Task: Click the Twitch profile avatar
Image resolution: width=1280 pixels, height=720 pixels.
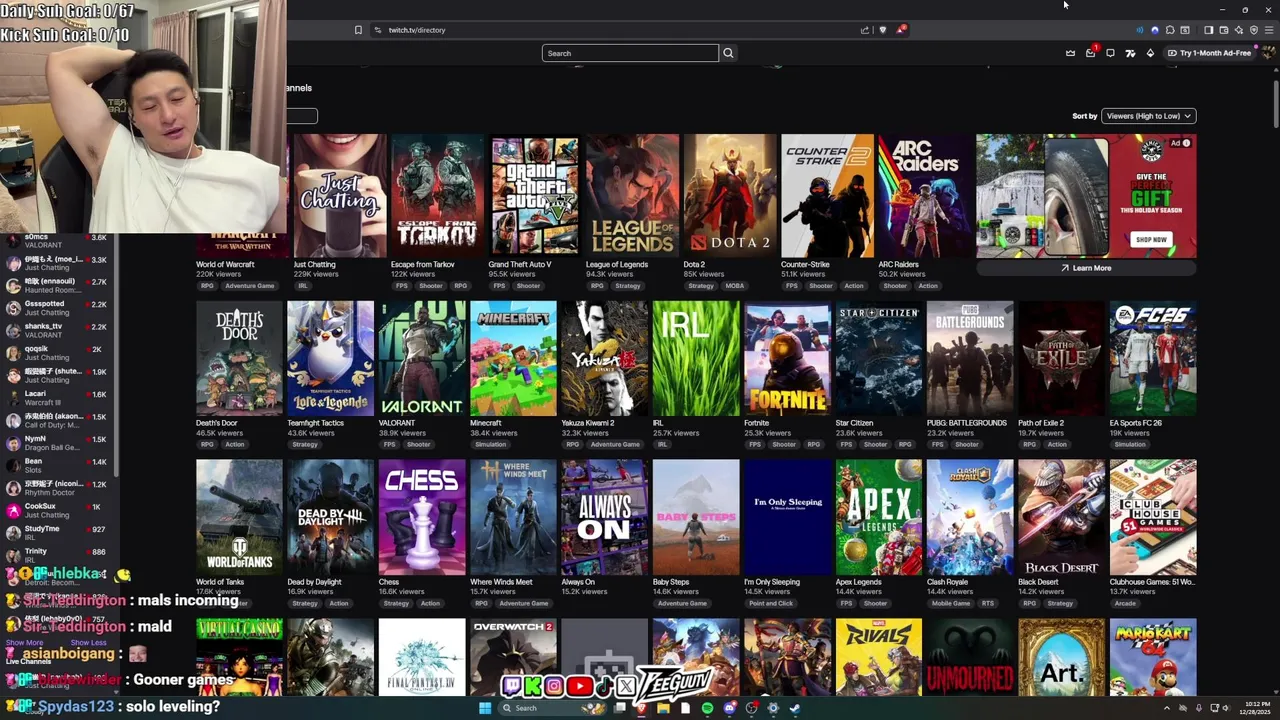Action: [1269, 53]
